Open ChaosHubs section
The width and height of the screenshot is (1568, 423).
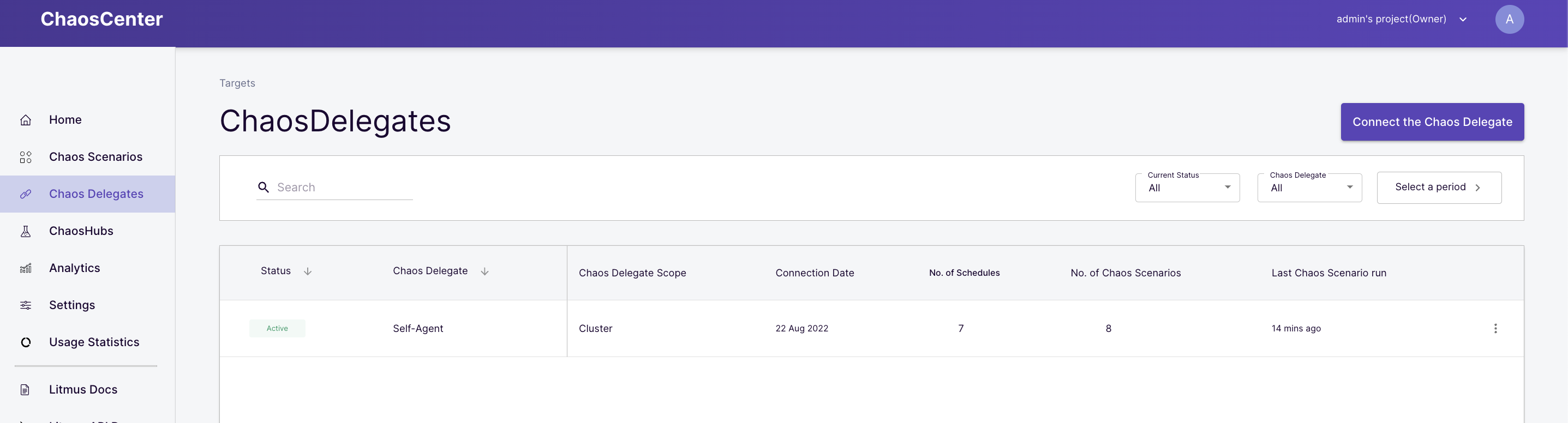point(81,231)
